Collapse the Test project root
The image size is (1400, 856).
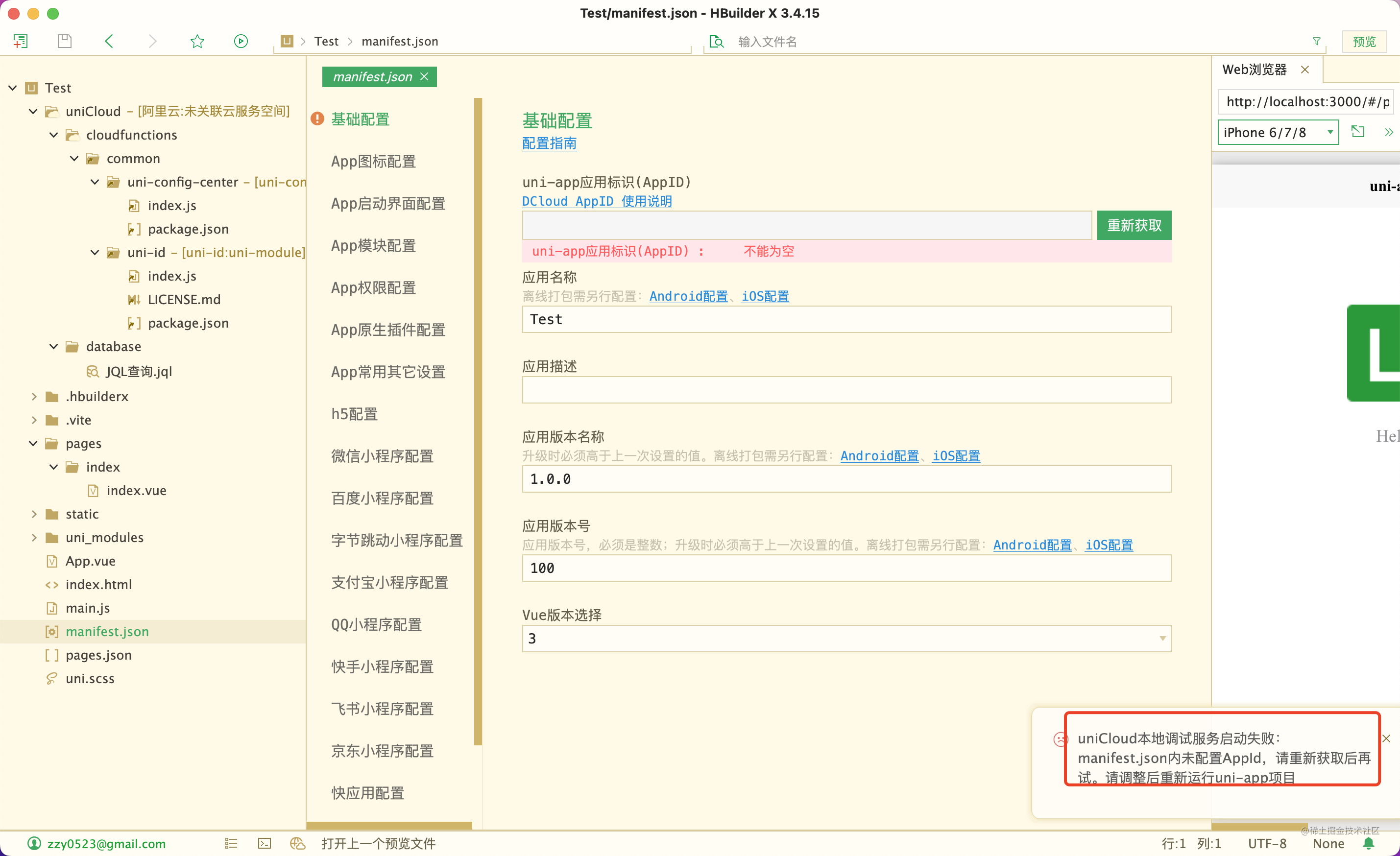(x=13, y=88)
